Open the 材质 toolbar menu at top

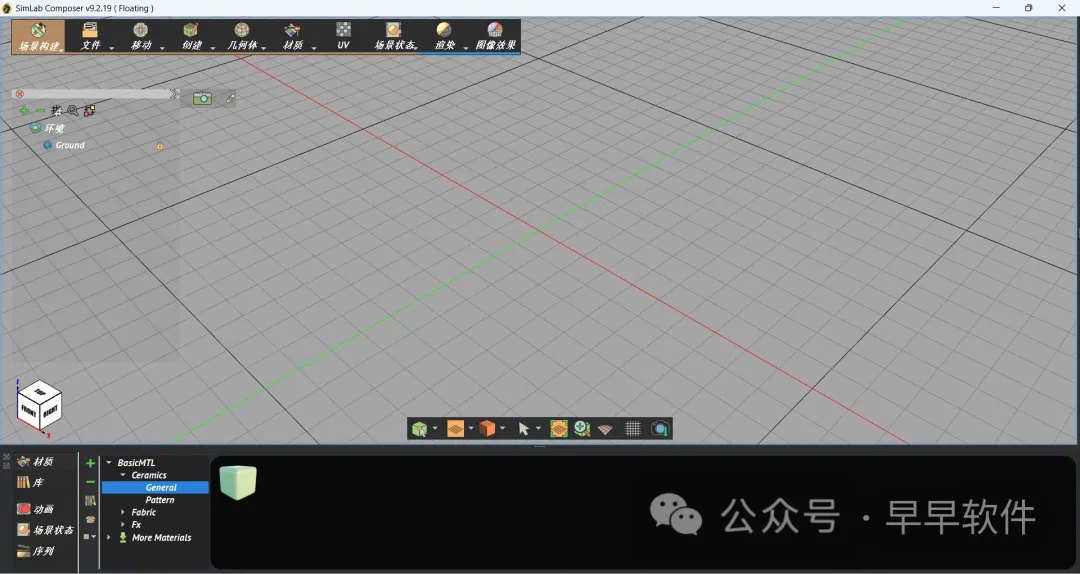293,37
